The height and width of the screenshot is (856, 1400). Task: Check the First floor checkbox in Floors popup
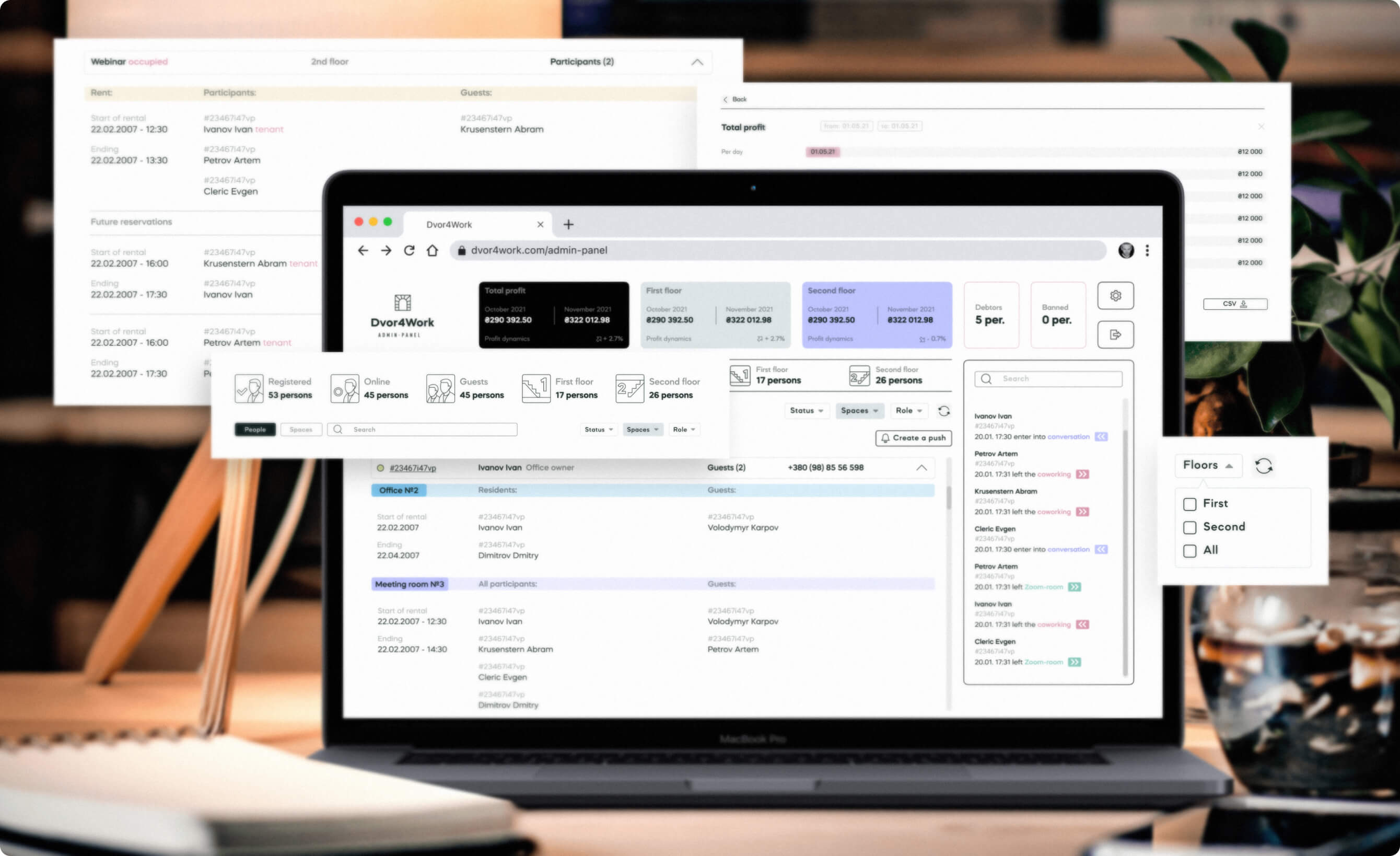pos(1190,504)
